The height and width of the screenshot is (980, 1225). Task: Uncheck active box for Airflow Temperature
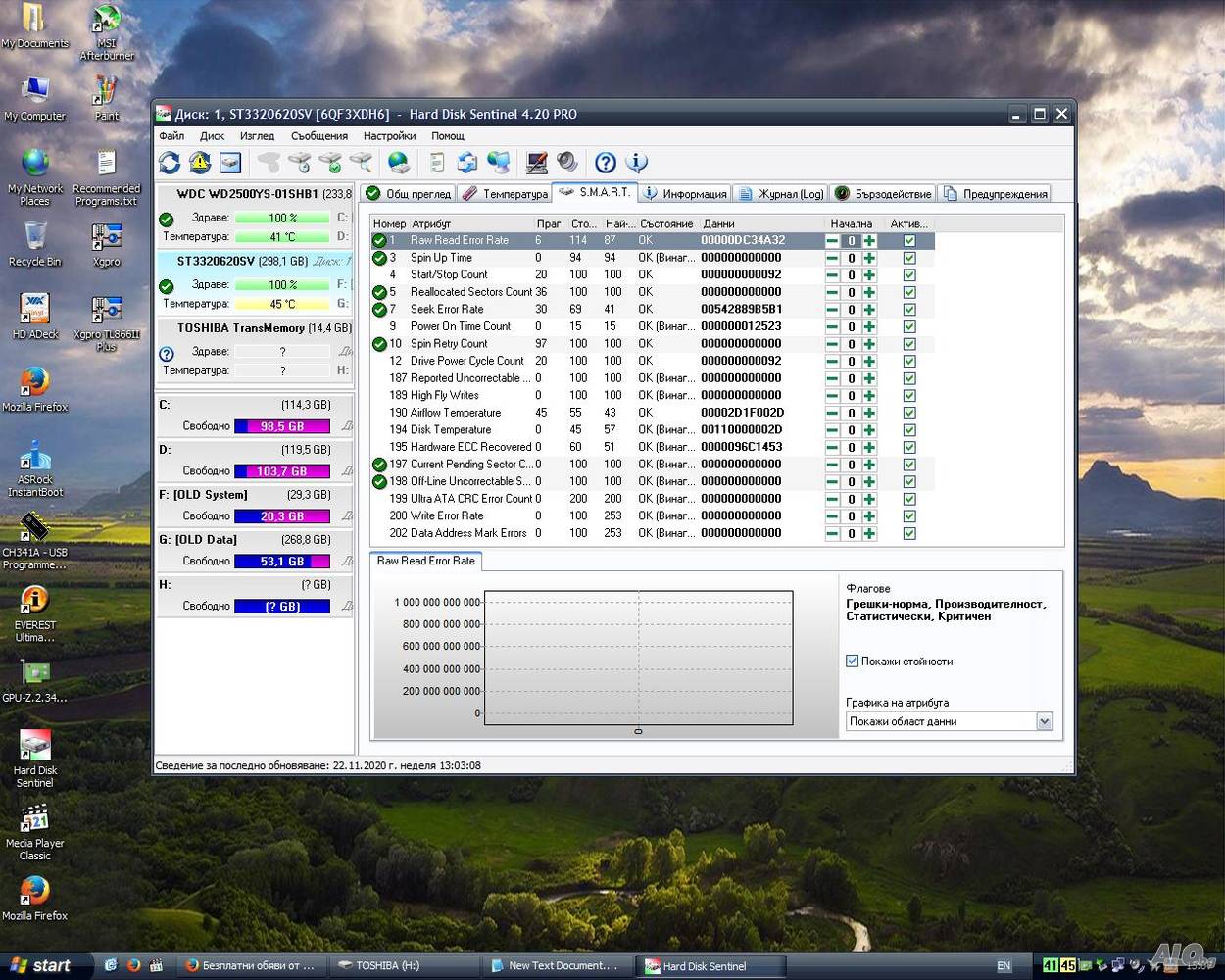pyautogui.click(x=909, y=413)
